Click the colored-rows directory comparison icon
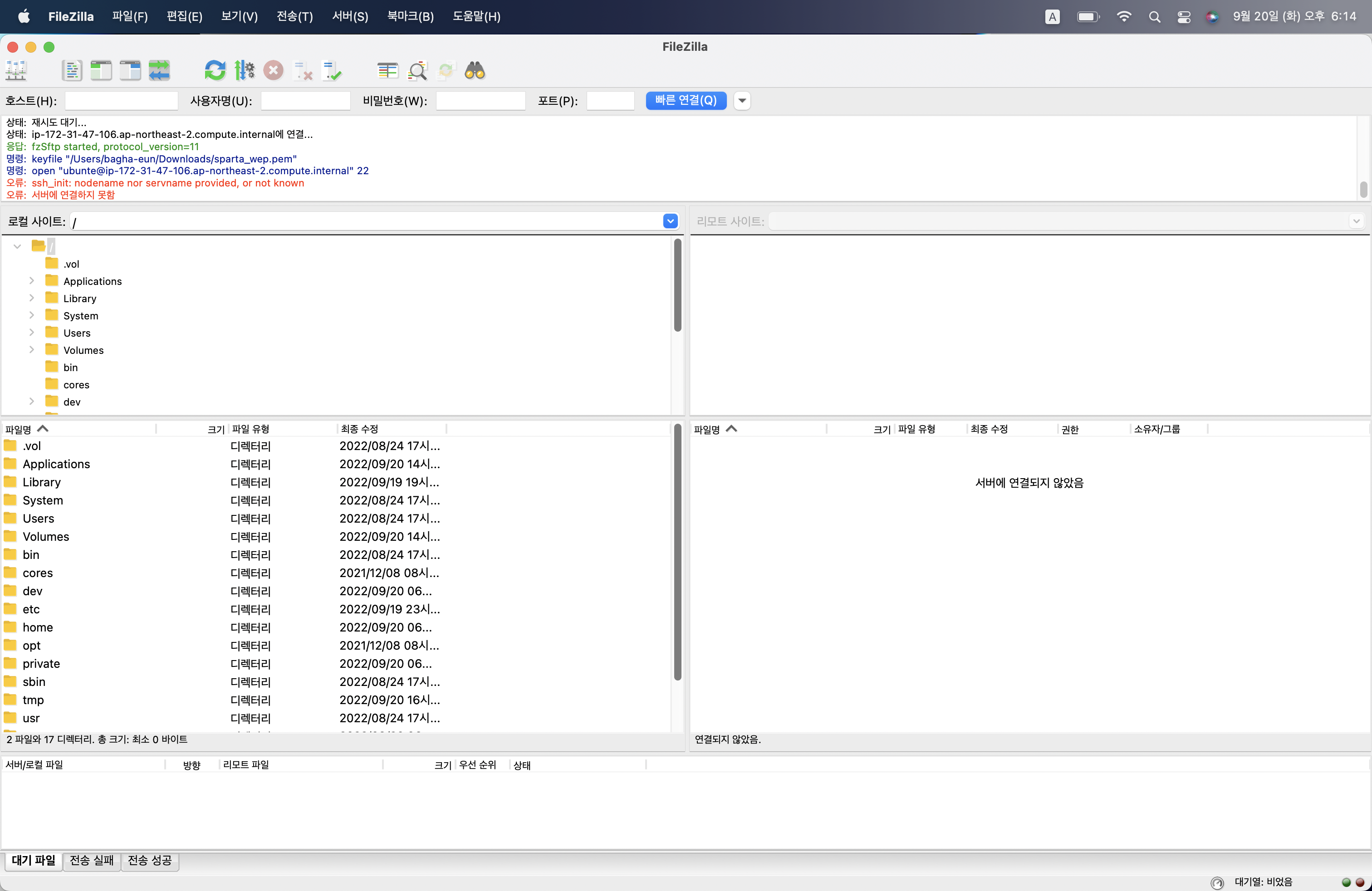Viewport: 1372px width, 891px height. click(x=387, y=70)
